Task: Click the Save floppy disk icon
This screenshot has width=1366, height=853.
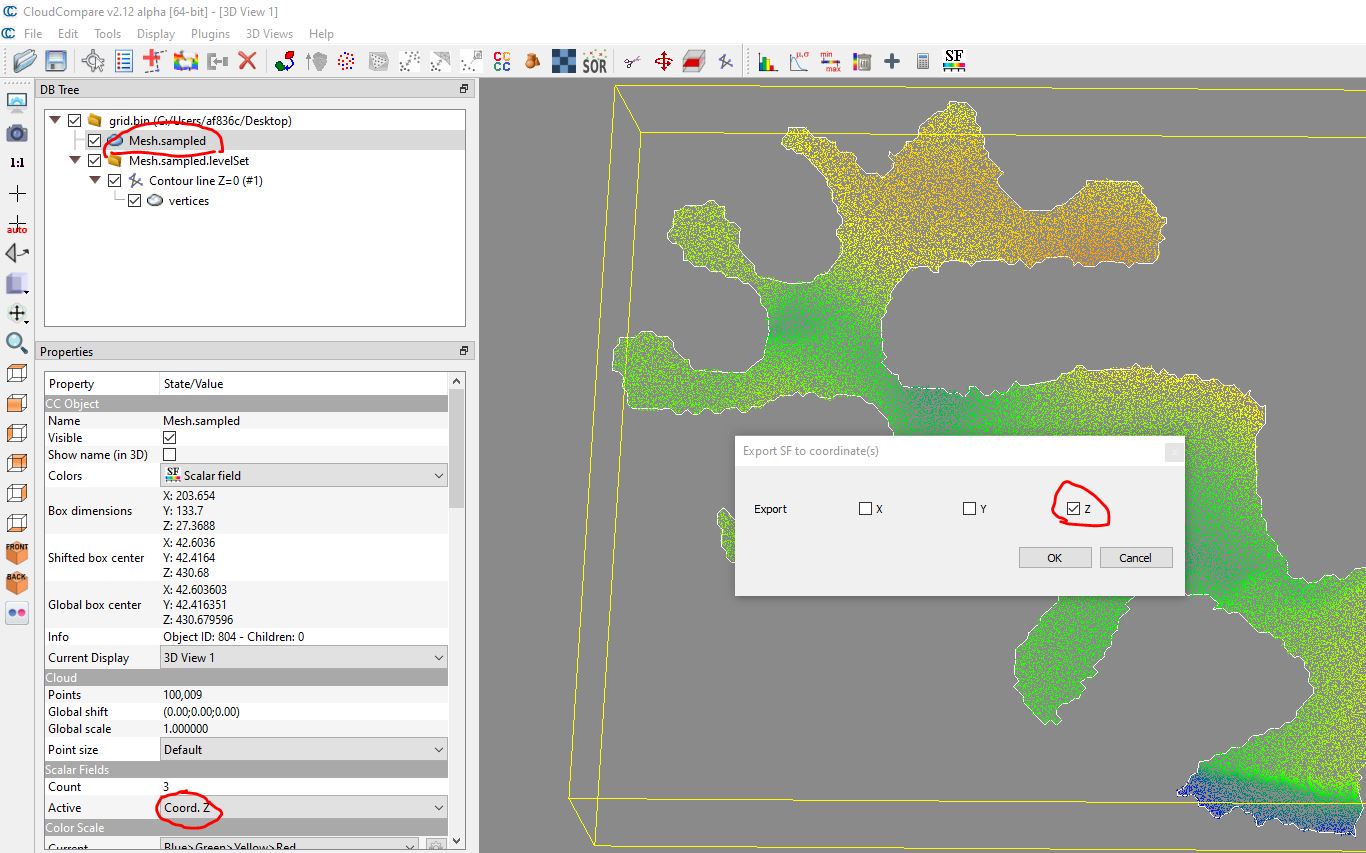Action: click(55, 62)
